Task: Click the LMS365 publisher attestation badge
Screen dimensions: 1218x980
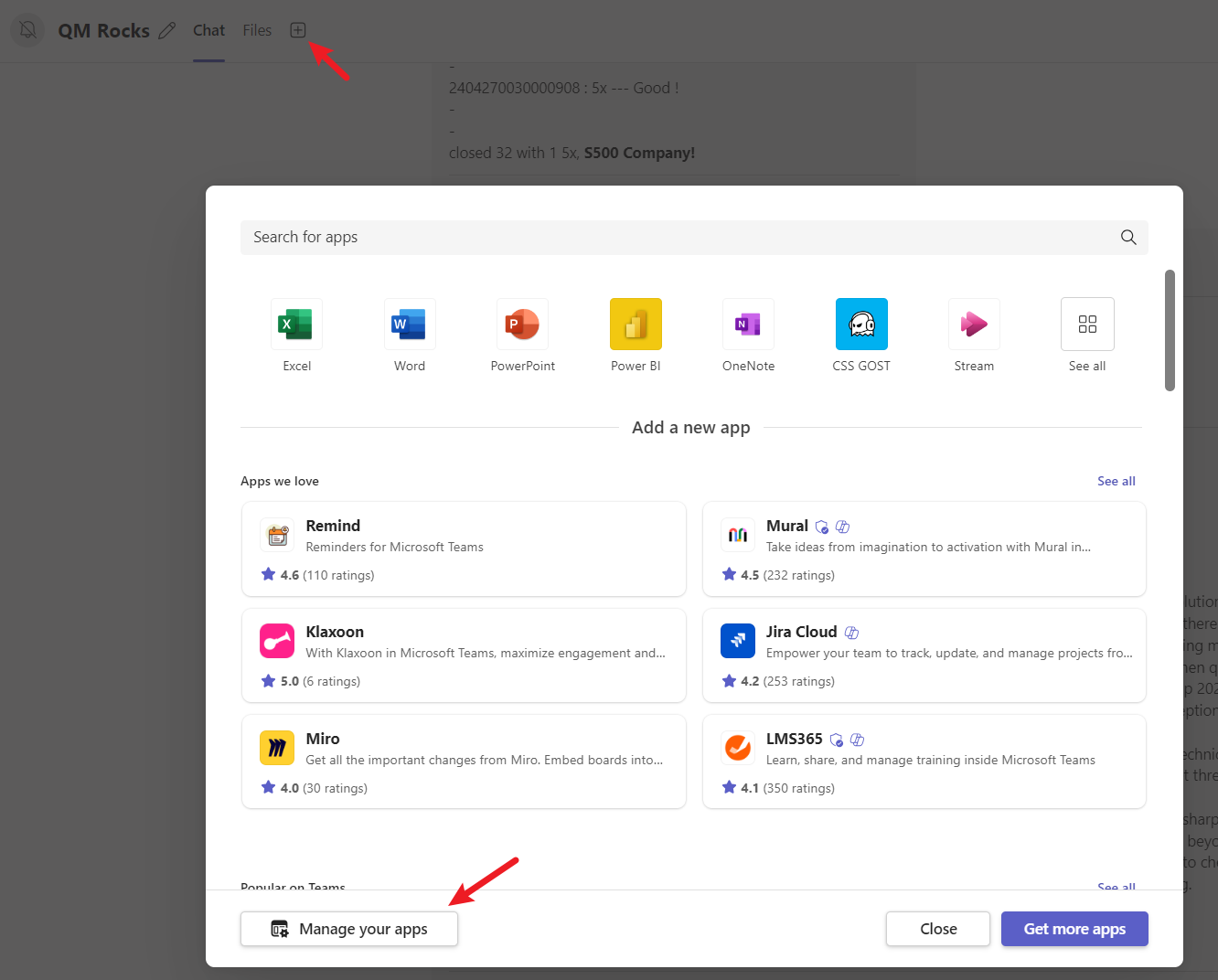Action: (837, 740)
